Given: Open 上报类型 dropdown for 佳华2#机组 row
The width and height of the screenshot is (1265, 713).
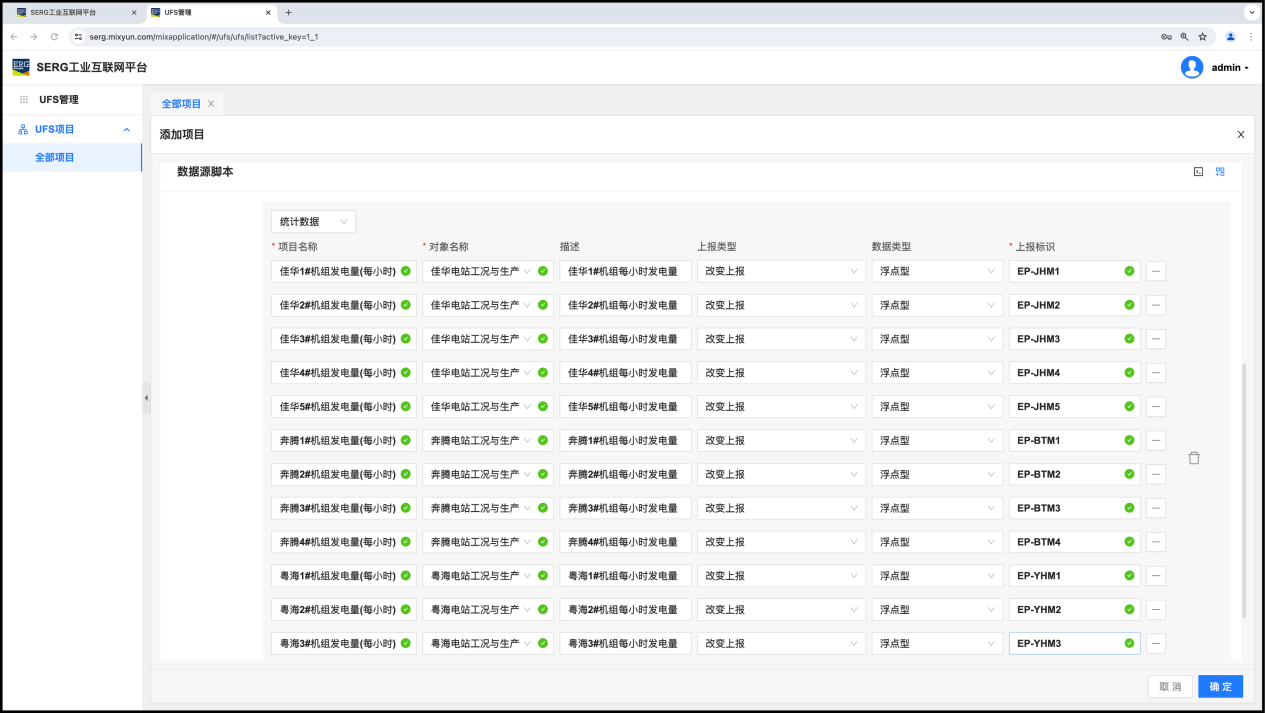Looking at the screenshot, I should (x=780, y=305).
